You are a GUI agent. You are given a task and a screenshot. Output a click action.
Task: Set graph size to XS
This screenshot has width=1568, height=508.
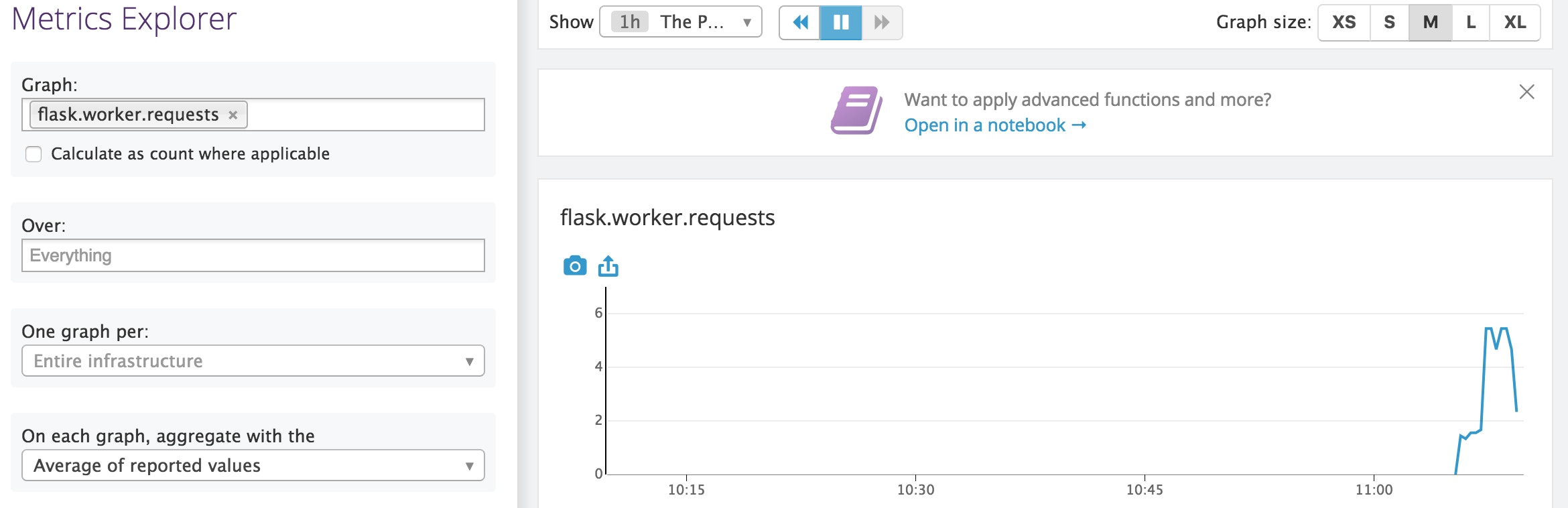click(1344, 23)
